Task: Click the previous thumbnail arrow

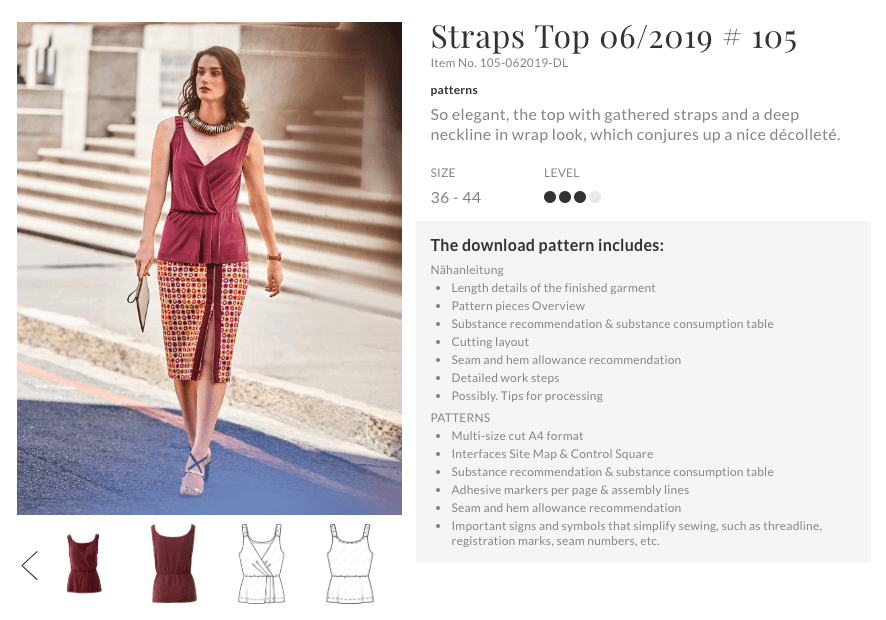Action: coord(29,565)
